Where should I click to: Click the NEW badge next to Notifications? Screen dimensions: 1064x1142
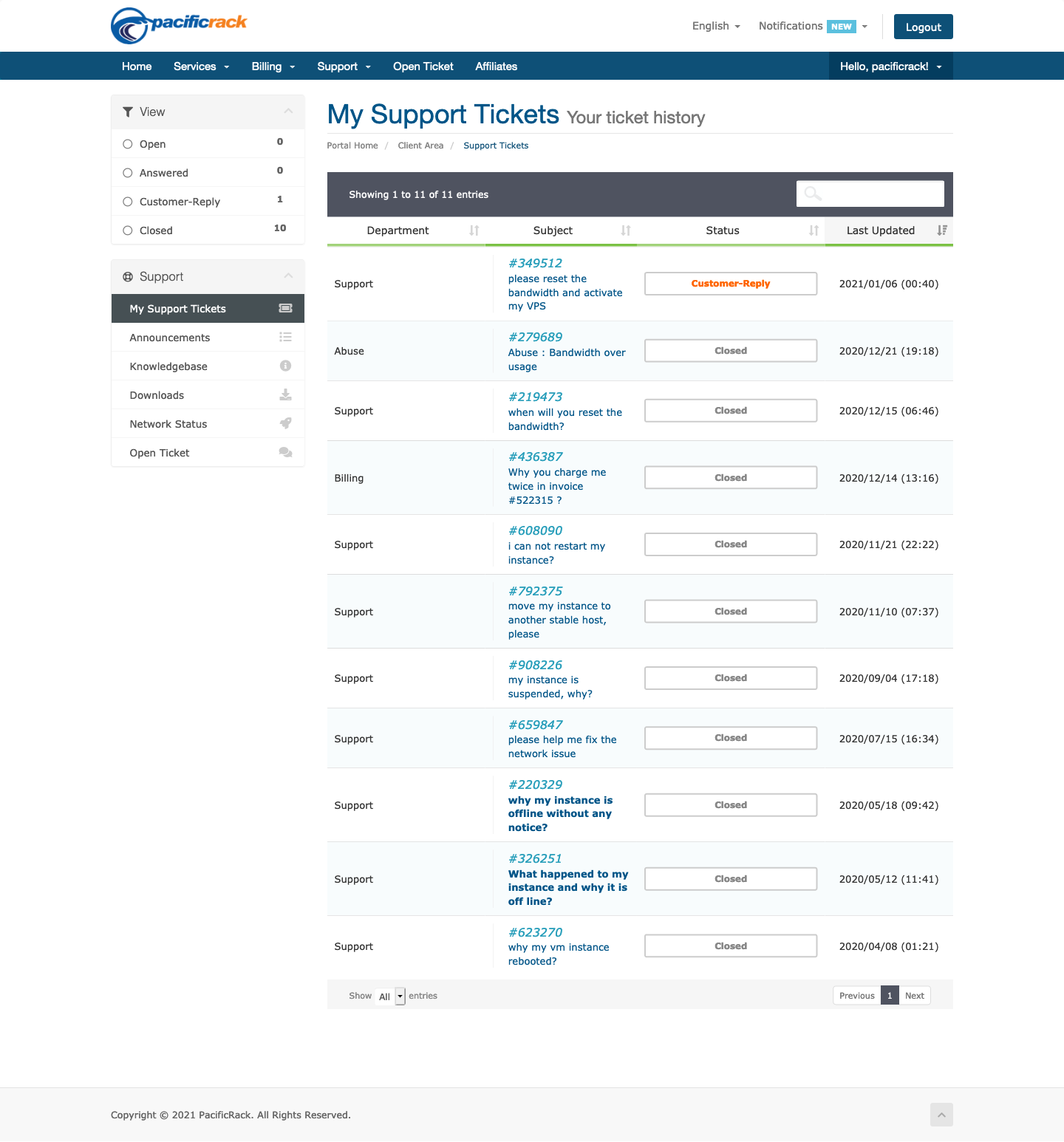click(842, 27)
